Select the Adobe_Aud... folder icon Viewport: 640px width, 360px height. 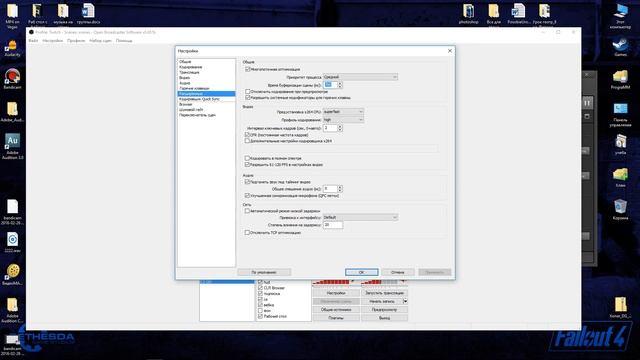[12, 112]
